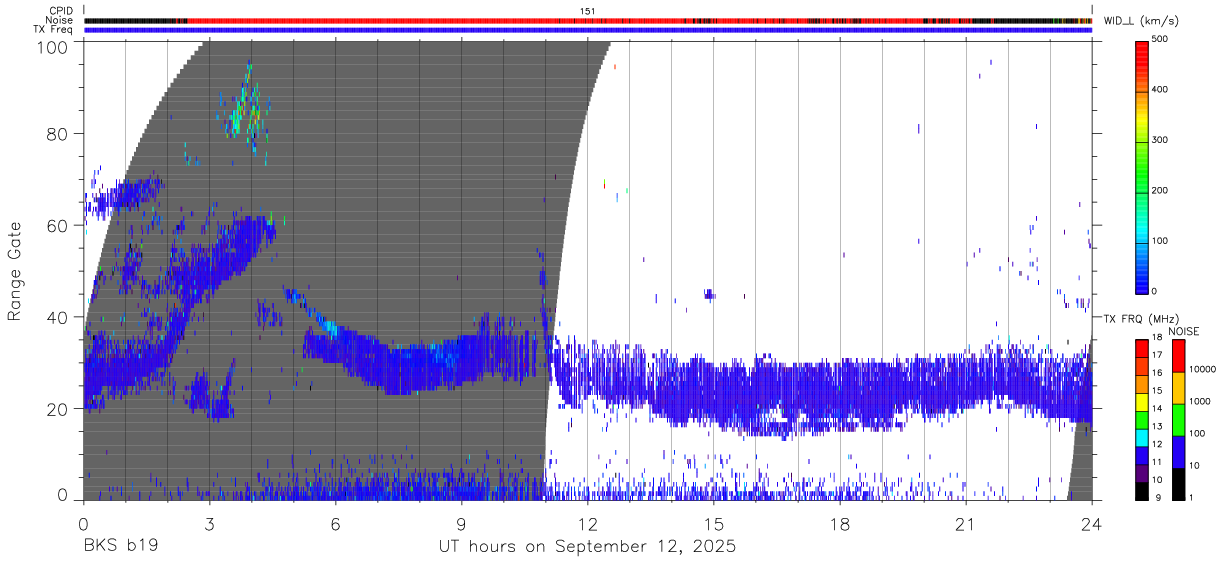Click the 100 range gate tick label

[53, 46]
